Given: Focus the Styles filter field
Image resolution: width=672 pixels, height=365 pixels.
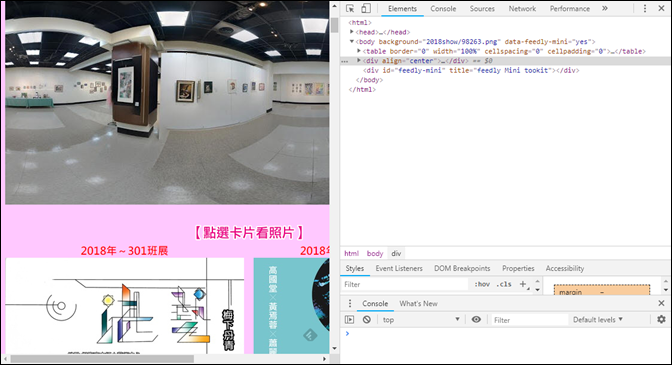Looking at the screenshot, I should [404, 284].
